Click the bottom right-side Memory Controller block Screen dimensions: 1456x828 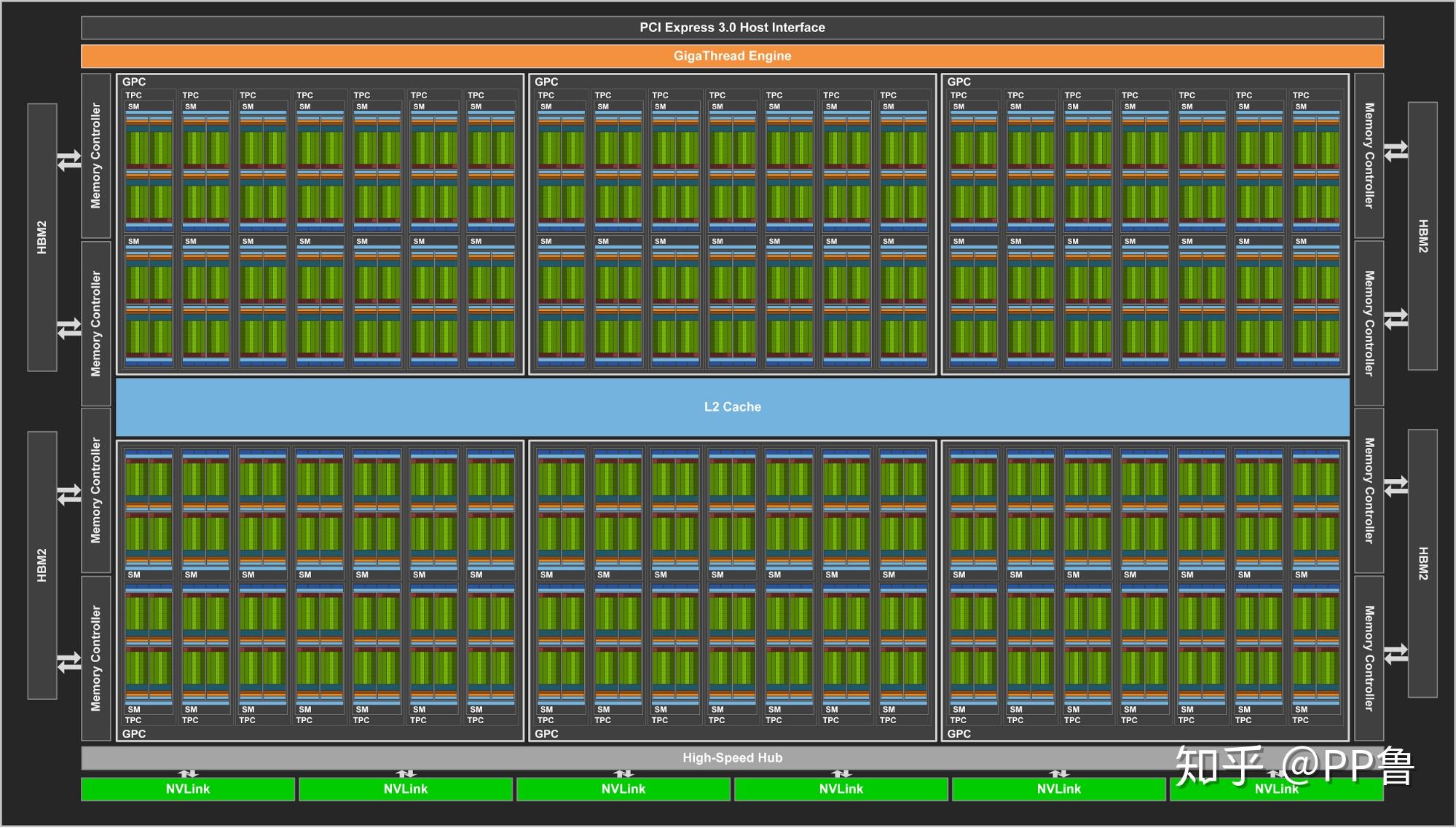[1369, 658]
